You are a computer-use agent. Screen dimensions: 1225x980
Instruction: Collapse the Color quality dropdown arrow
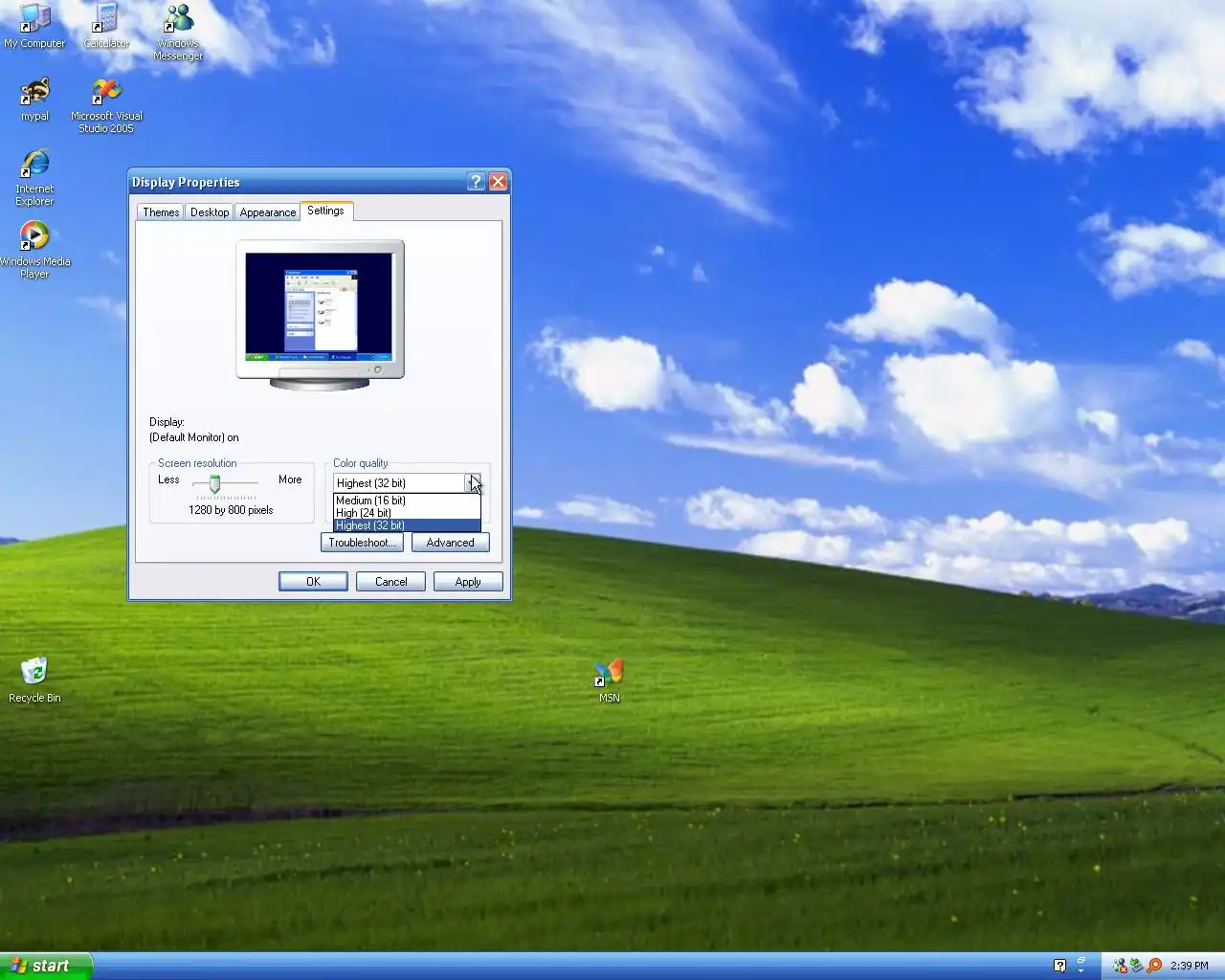[473, 483]
